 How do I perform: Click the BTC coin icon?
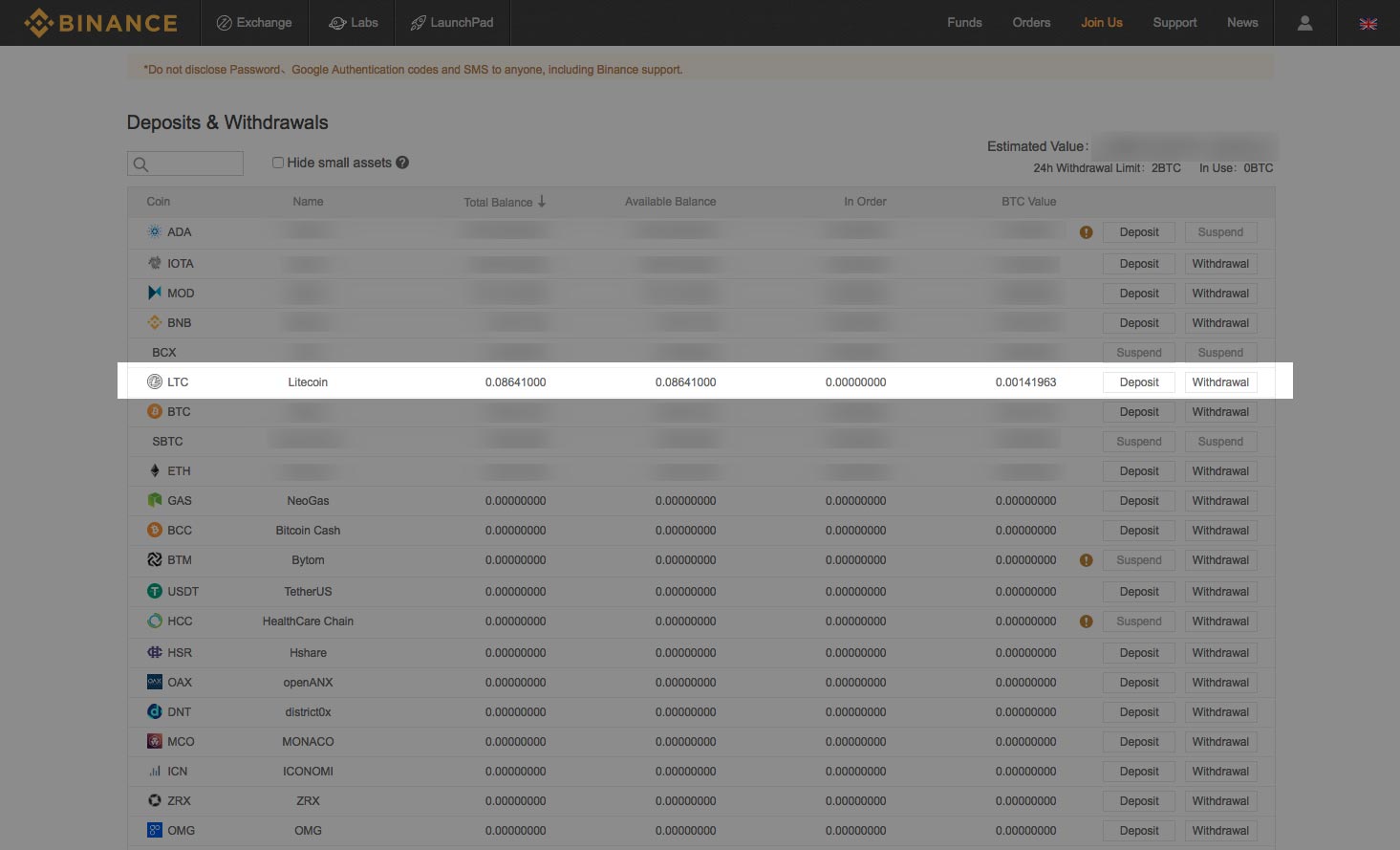point(155,411)
